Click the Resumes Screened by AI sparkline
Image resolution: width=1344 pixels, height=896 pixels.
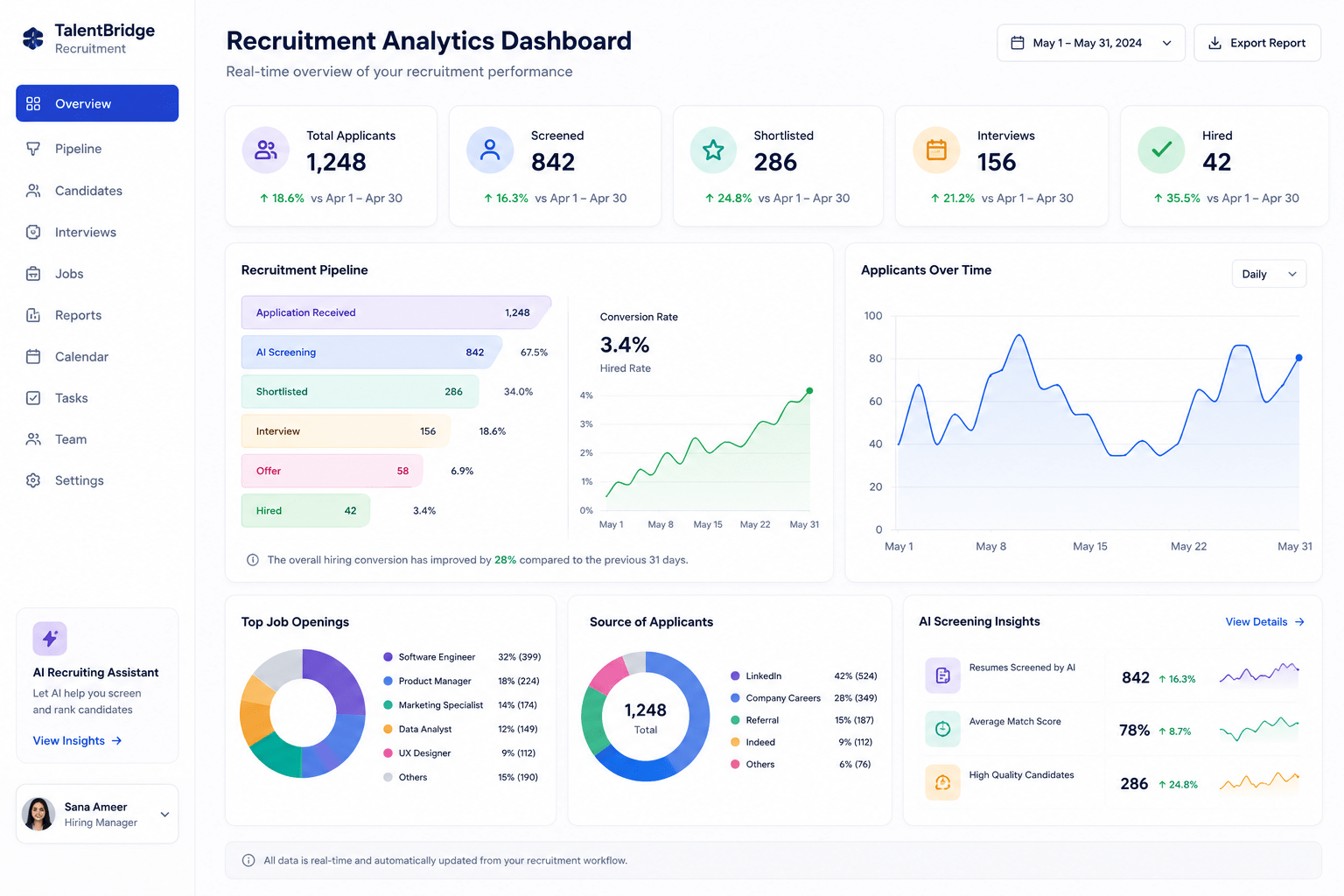[x=1259, y=674]
